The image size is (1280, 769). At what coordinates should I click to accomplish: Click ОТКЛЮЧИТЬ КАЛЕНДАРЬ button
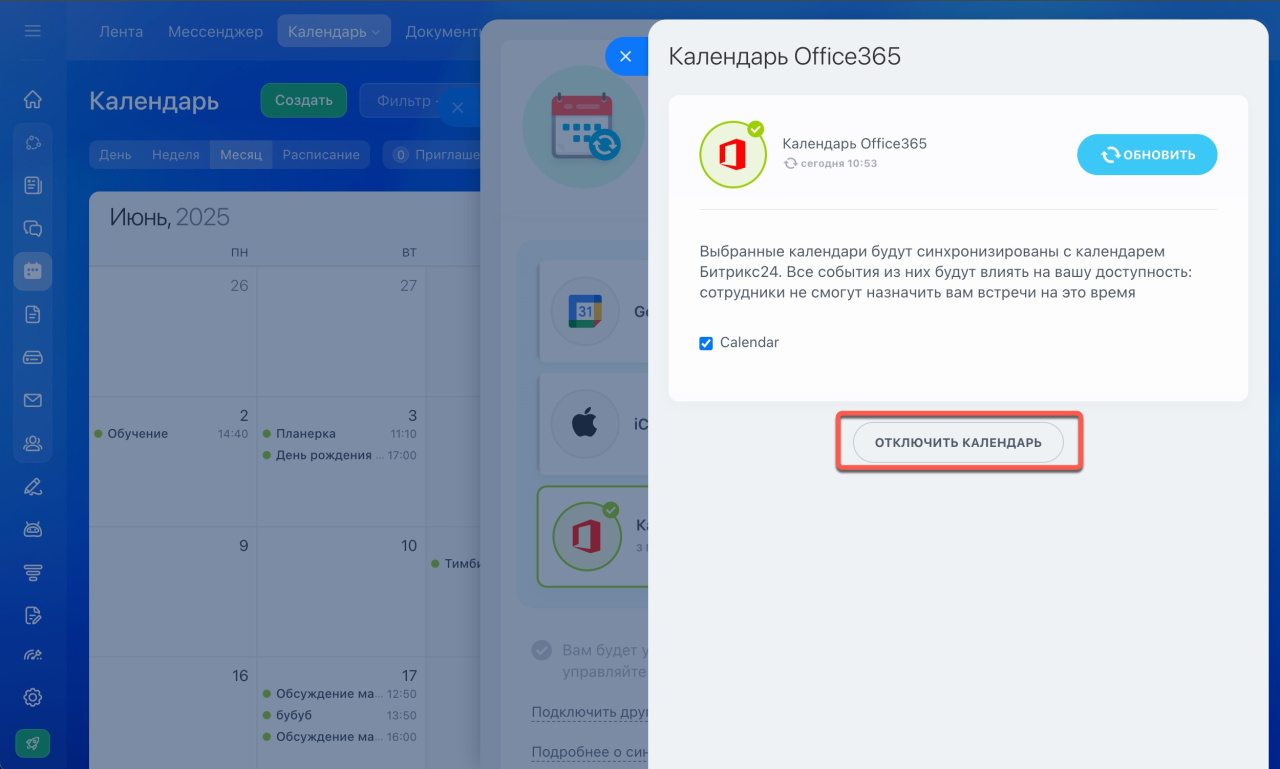[958, 442]
